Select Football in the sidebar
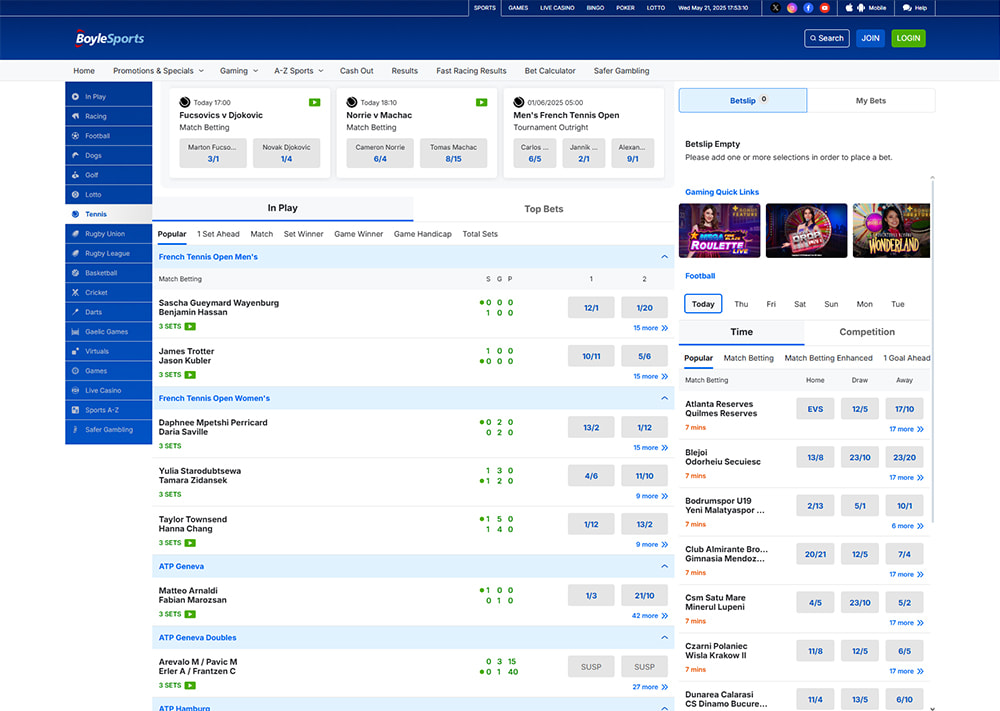Viewport: 1000px width, 711px height. point(108,136)
